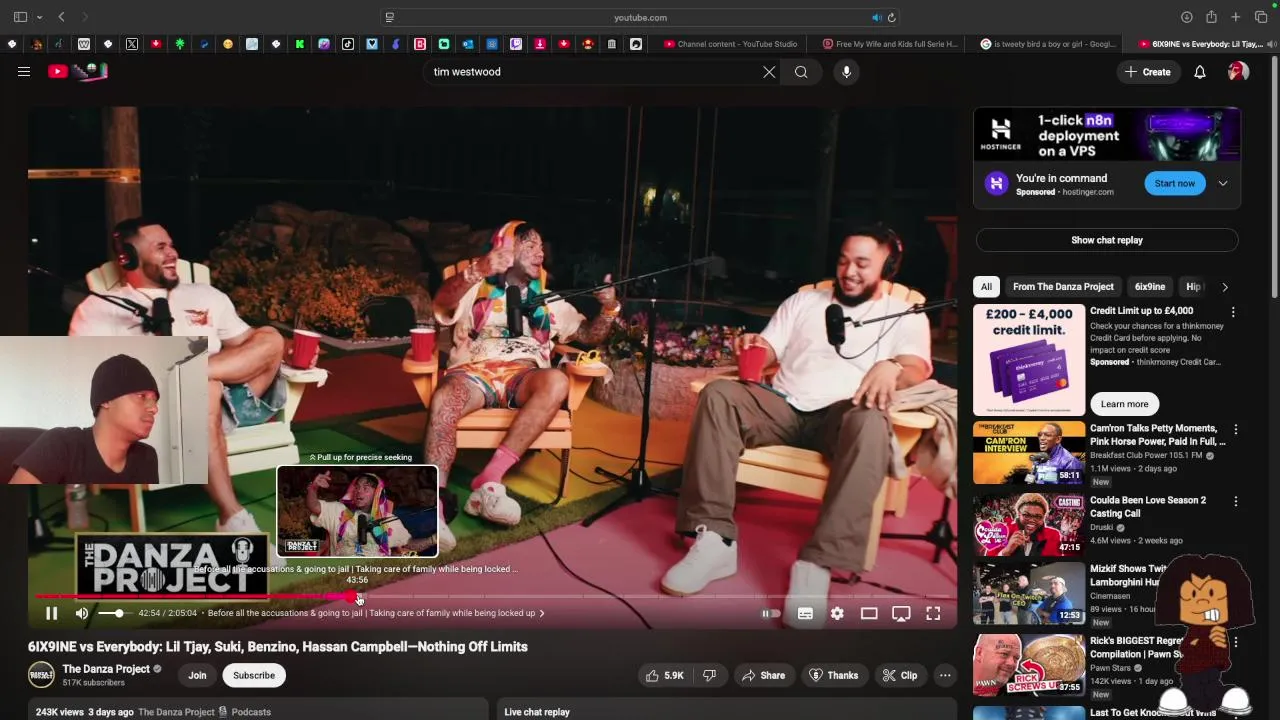Image resolution: width=1280 pixels, height=720 pixels.
Task: Open The Danza Project channel name link
Action: 106,669
